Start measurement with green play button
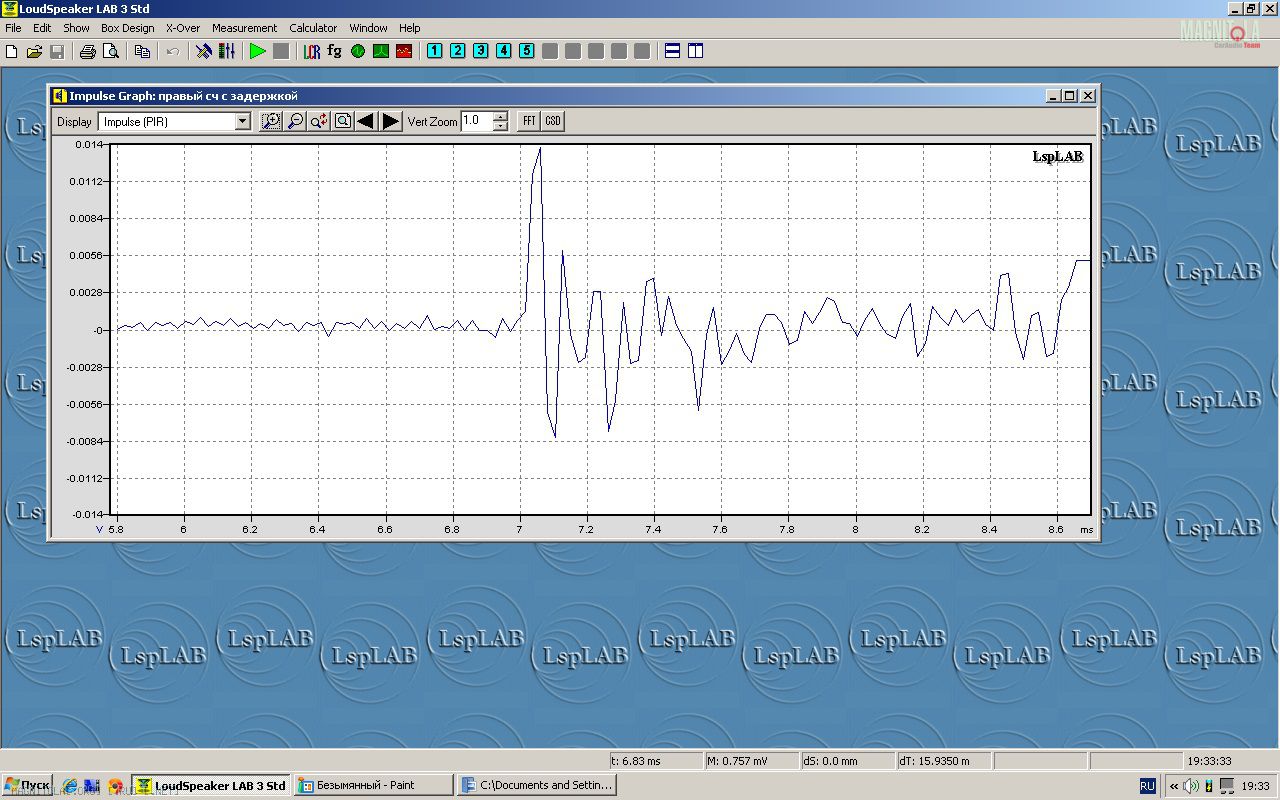Viewport: 1280px width, 800px height. [x=258, y=51]
